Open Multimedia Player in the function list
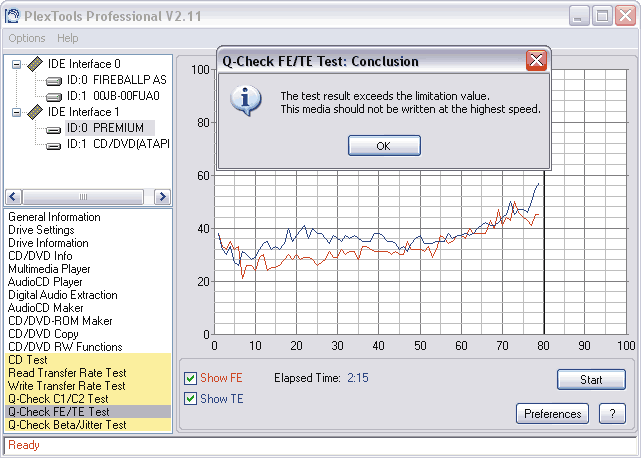The height and width of the screenshot is (458, 641). click(49, 269)
